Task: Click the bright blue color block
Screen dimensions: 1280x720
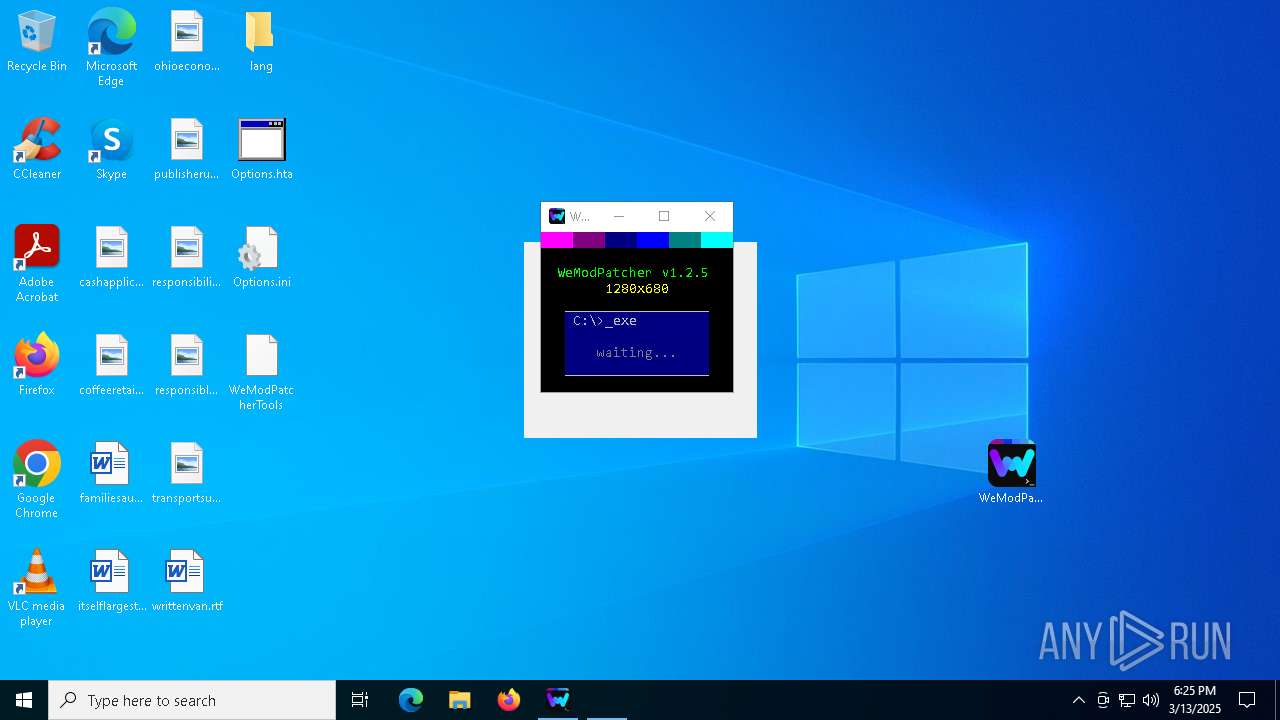Action: [653, 240]
